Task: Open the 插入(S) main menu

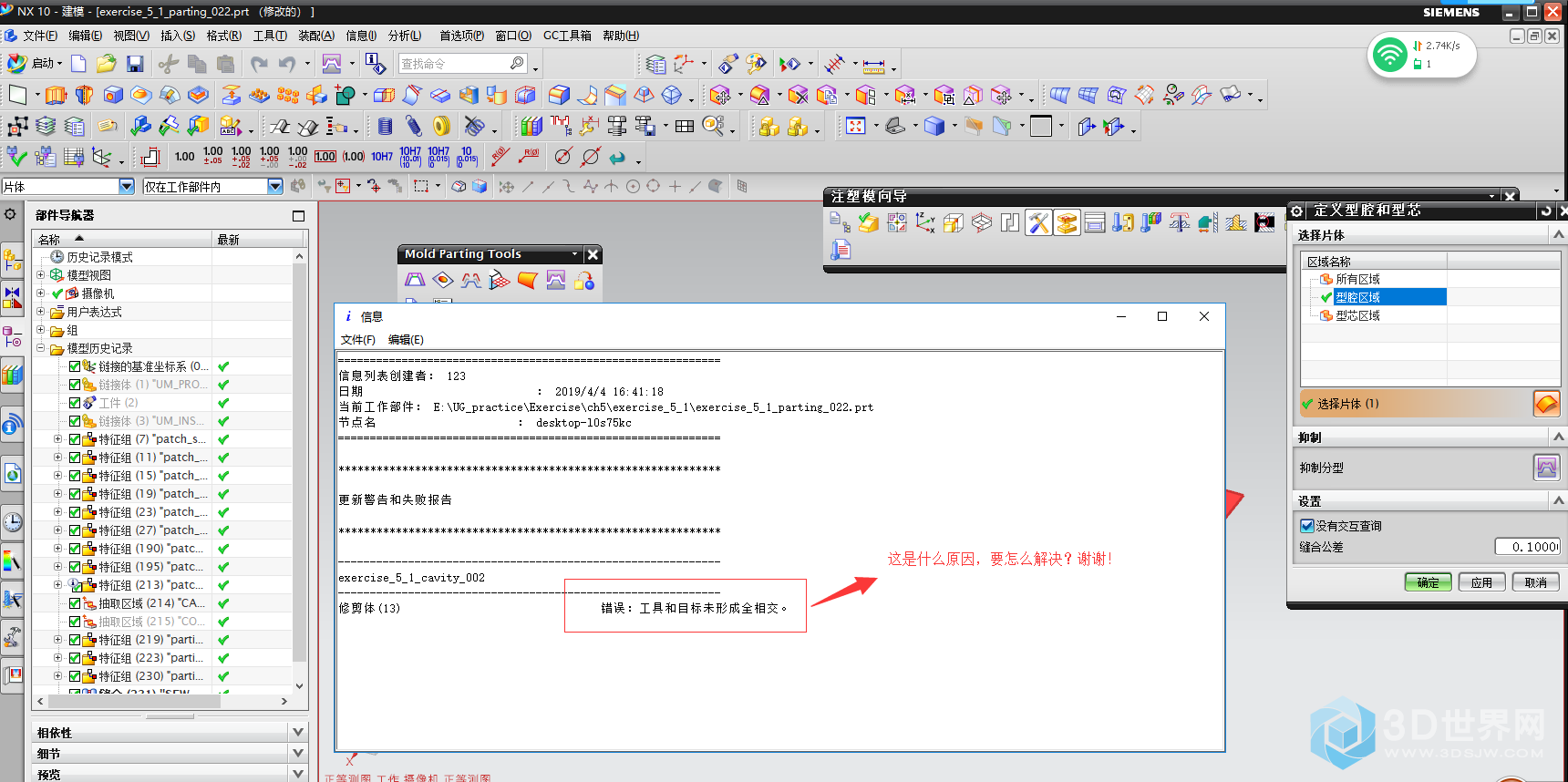Action: point(178,36)
